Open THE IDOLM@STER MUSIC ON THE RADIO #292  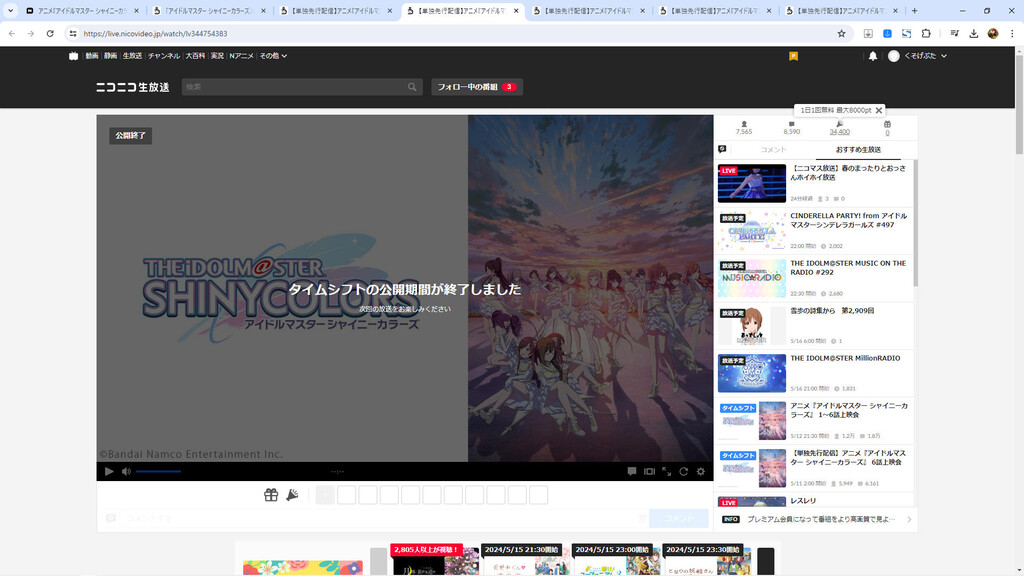pyautogui.click(x=848, y=268)
